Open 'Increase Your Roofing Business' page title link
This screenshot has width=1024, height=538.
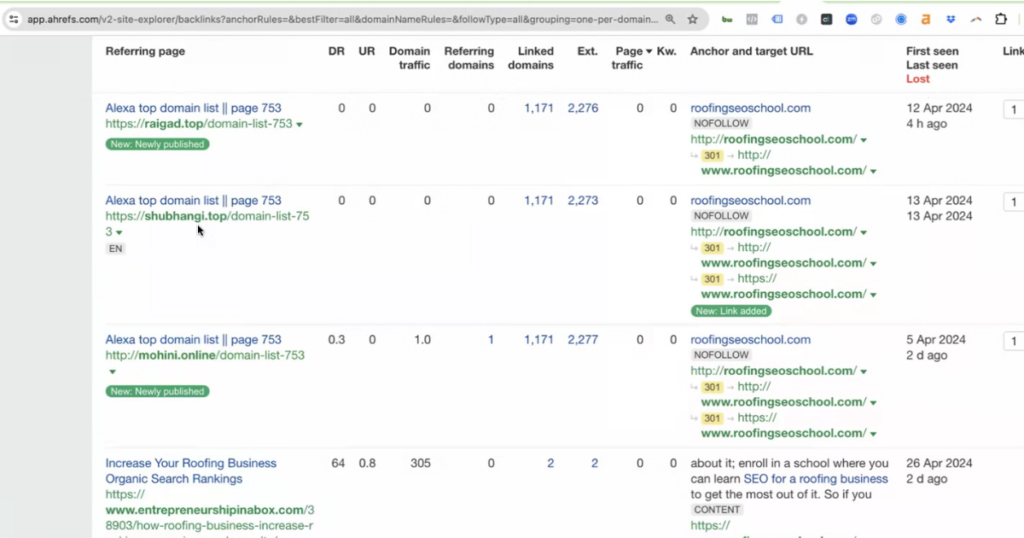[x=191, y=471]
